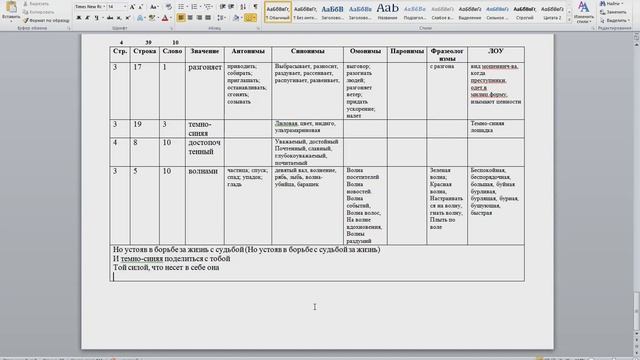640x360 pixels.
Task: Apply the Название (Title) style
Action: (387, 12)
